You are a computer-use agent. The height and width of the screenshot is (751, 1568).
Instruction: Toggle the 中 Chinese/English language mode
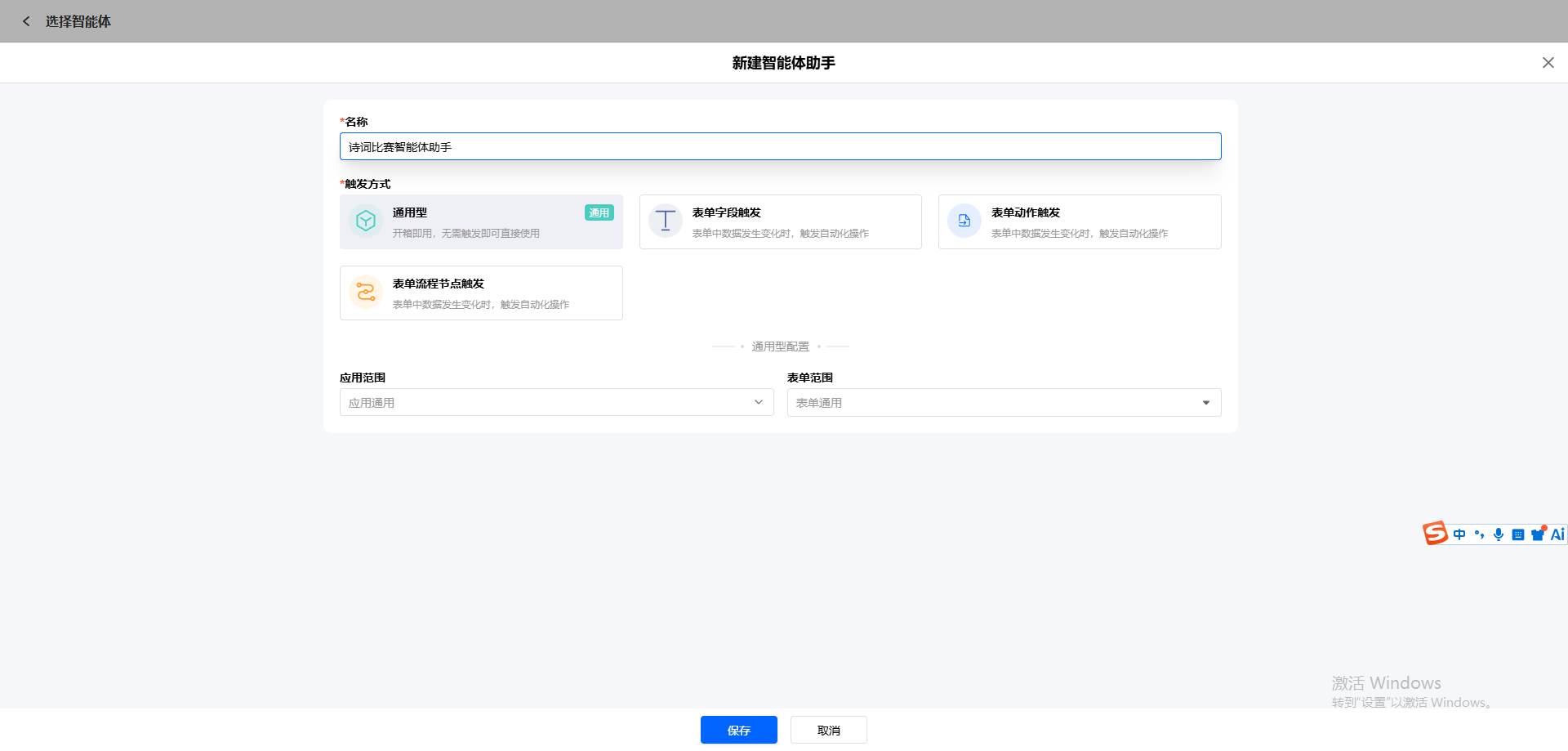1459,534
